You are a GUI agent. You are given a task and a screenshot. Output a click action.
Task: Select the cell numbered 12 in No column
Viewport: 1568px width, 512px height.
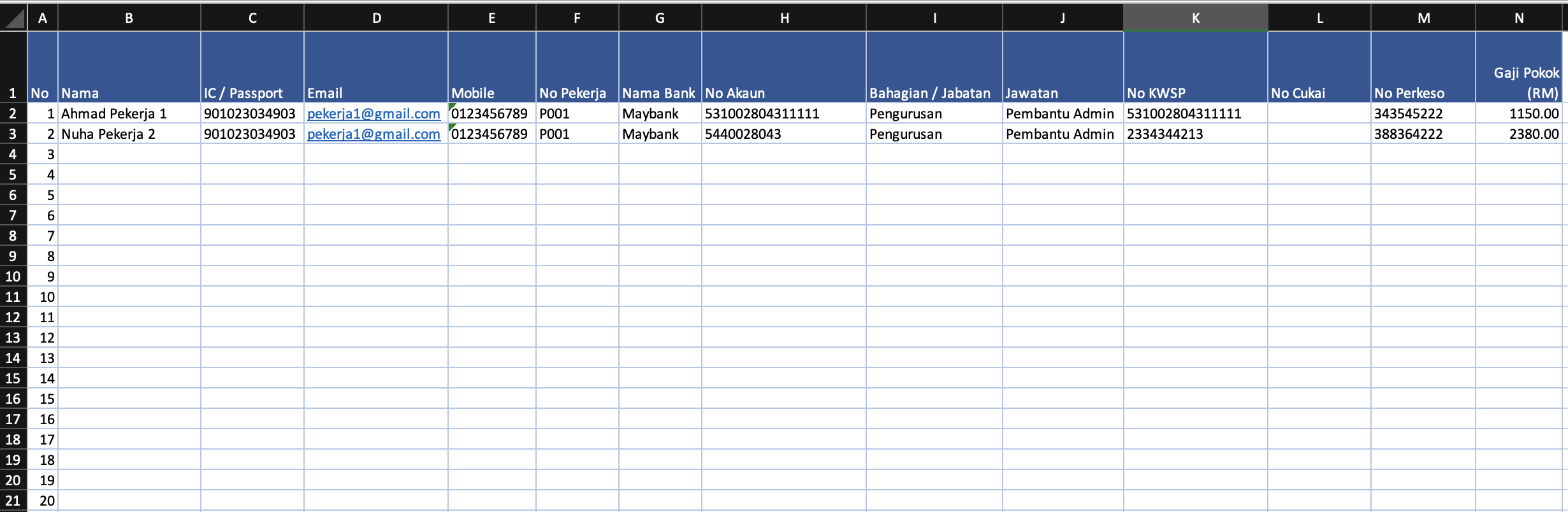click(x=43, y=338)
